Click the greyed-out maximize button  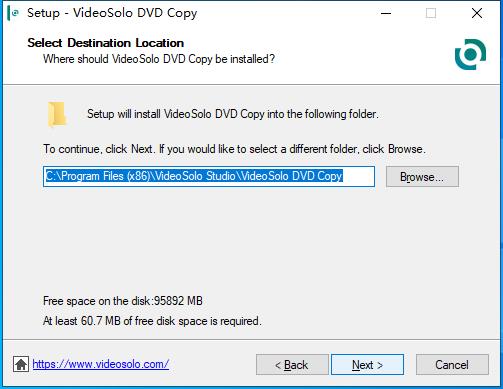pyautogui.click(x=431, y=13)
